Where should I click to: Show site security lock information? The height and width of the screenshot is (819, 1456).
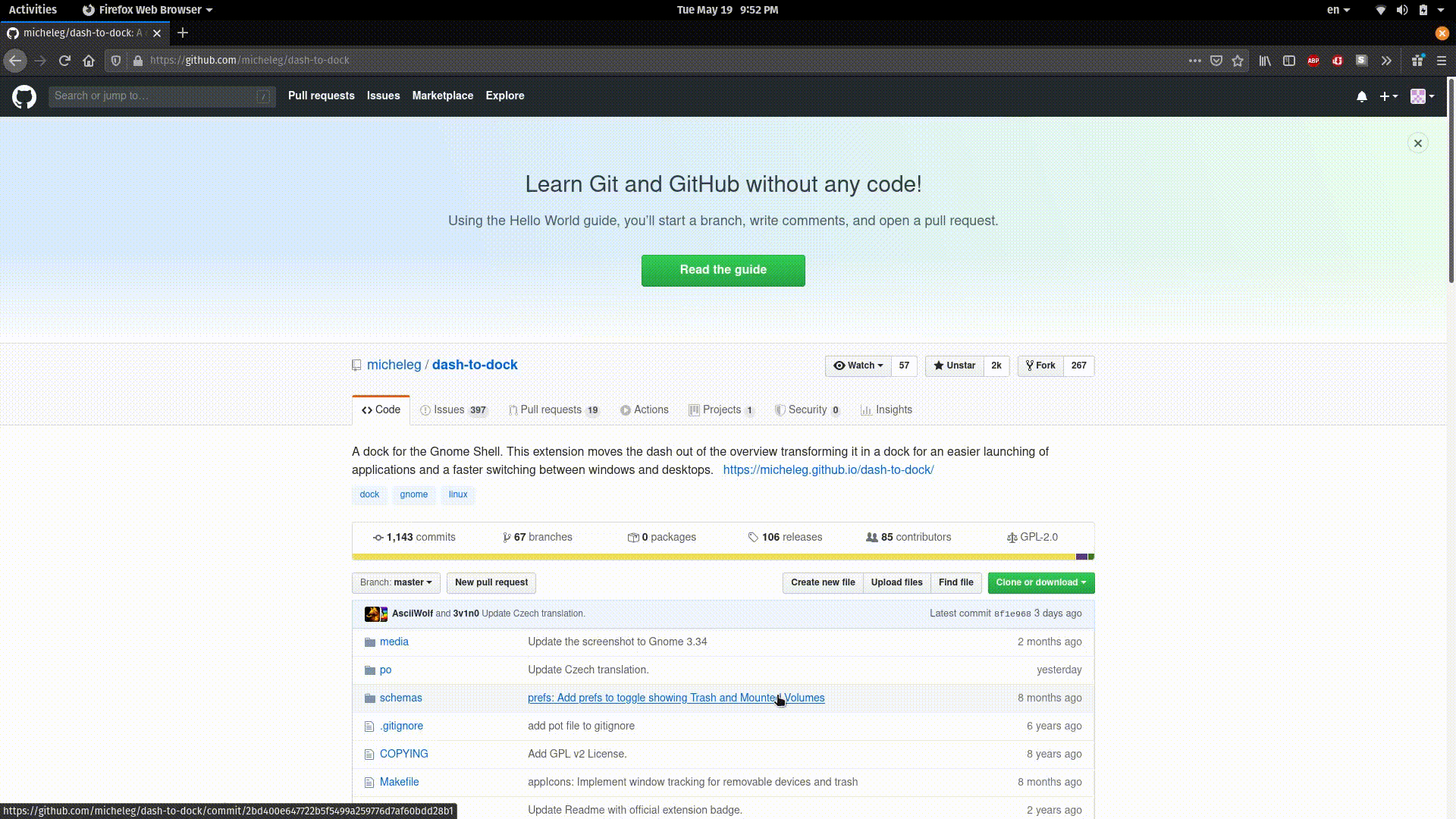137,61
